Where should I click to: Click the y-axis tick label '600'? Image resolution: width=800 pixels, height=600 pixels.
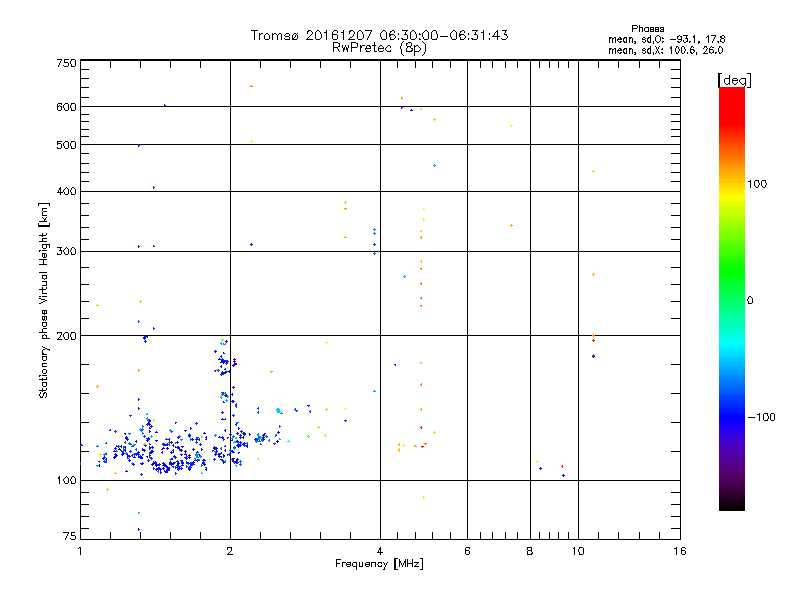[67, 107]
